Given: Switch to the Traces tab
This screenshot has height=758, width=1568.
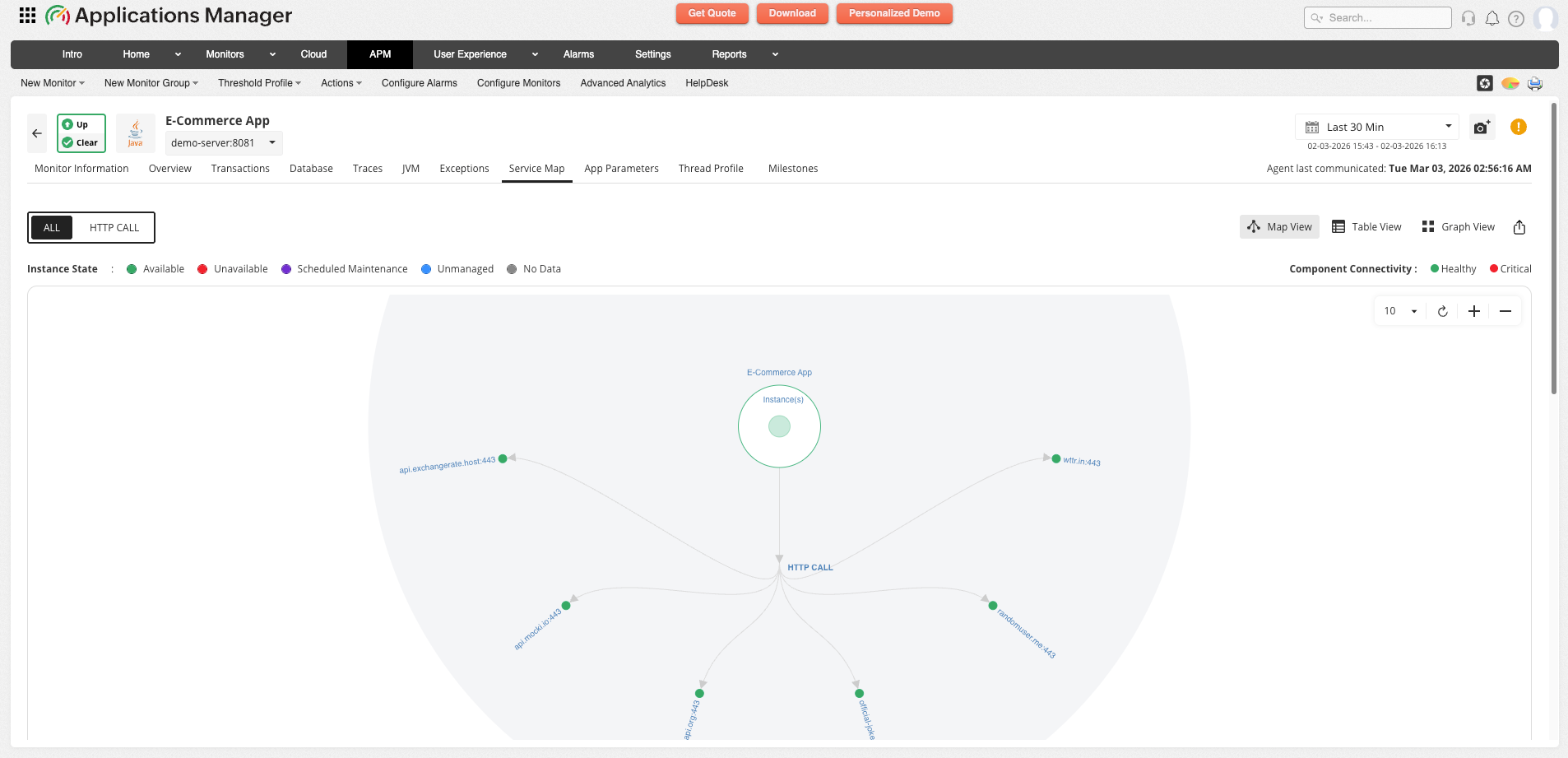Looking at the screenshot, I should pos(368,169).
